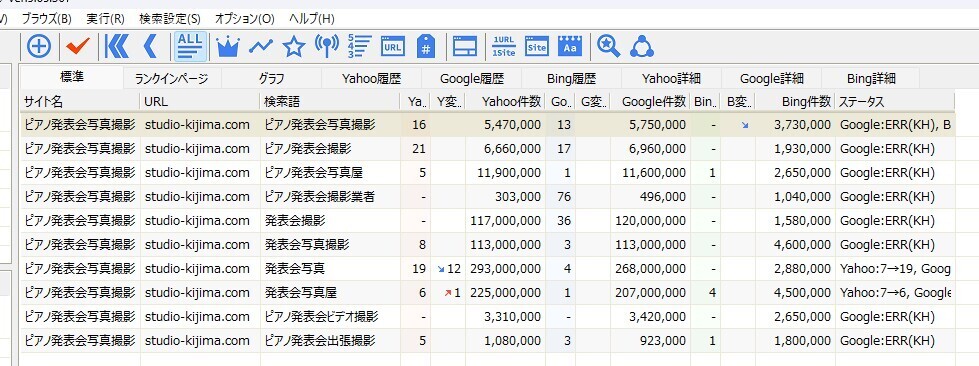The width and height of the screenshot is (979, 366).
Task: Switch to the Google詳細 tab
Action: pos(772,79)
